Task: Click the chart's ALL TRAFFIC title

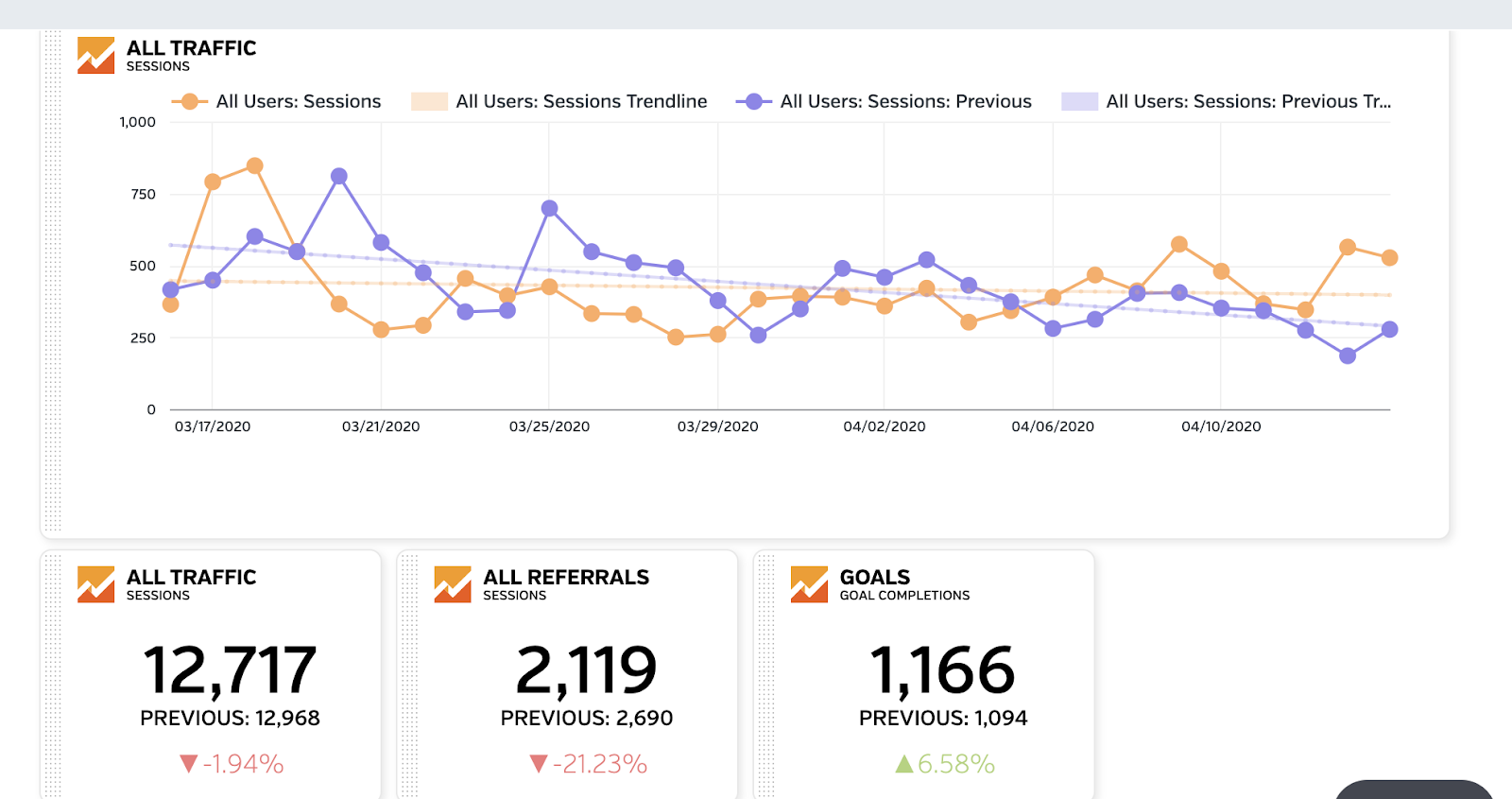Action: (x=192, y=48)
